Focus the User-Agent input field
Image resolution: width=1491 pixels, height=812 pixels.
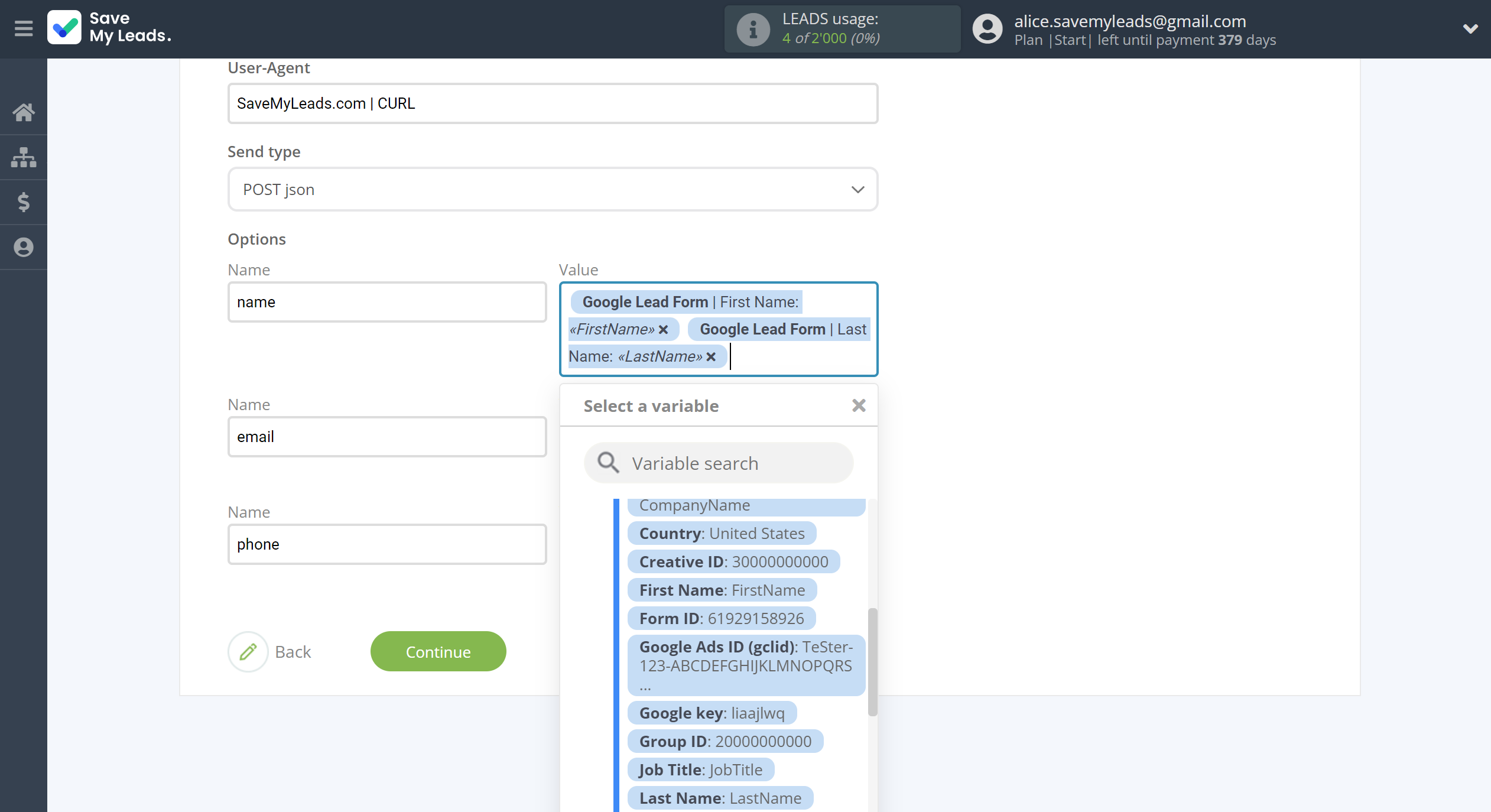[x=553, y=103]
